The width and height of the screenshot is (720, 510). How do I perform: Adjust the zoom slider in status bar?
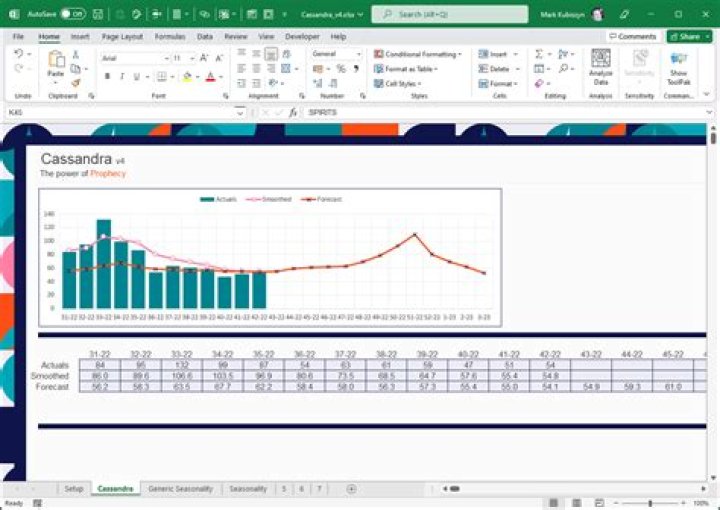(x=650, y=503)
